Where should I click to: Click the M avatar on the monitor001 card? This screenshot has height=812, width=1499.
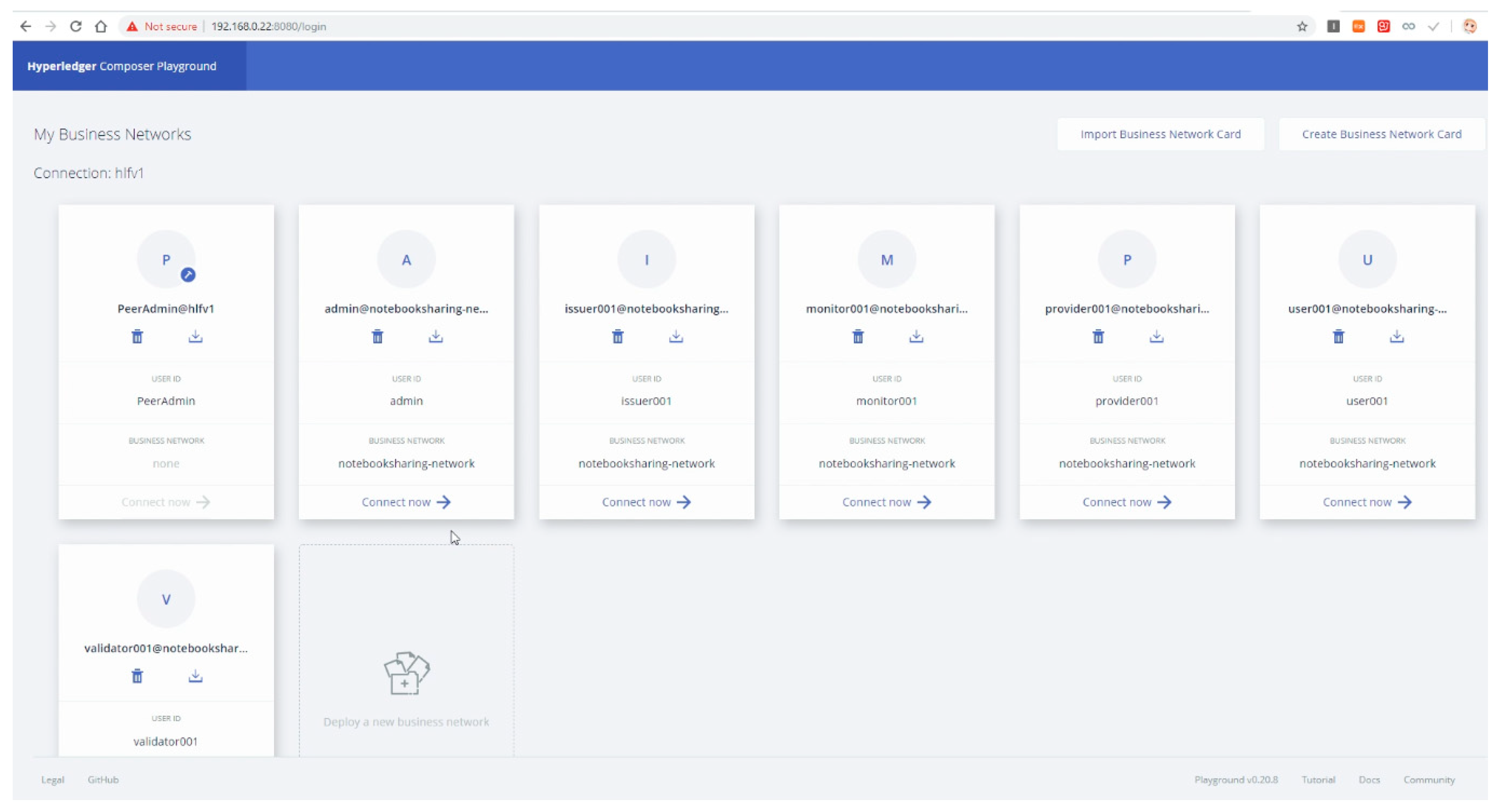point(887,259)
